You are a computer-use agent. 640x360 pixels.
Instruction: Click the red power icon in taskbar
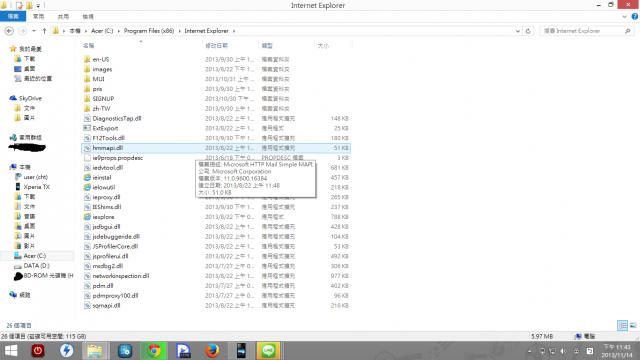[38, 351]
